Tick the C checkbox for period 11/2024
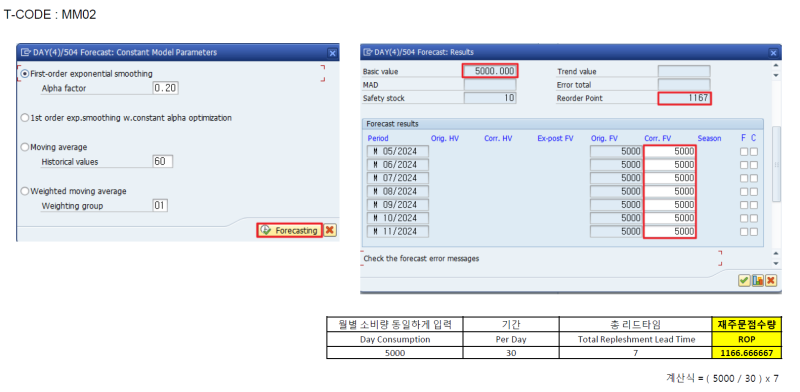This screenshot has height=392, width=800. point(754,231)
